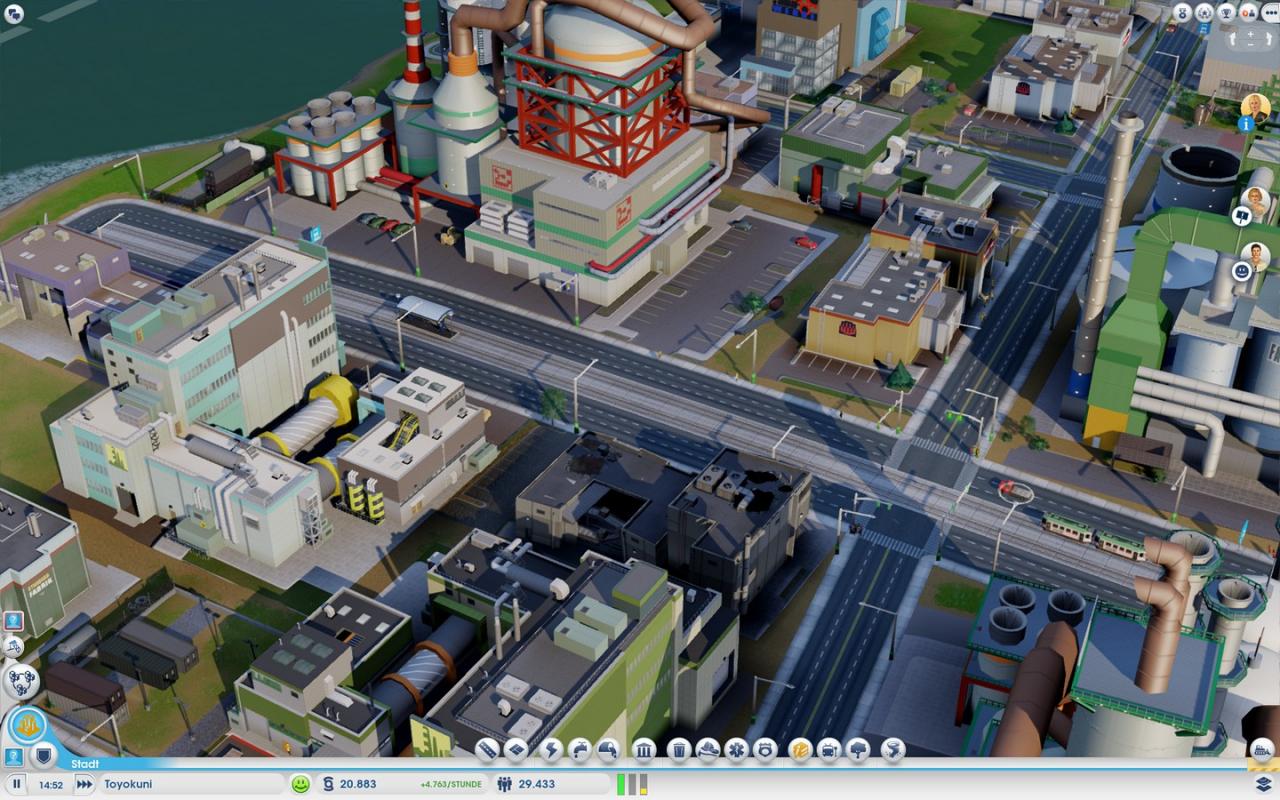The width and height of the screenshot is (1280, 800).
Task: Open the friends list icon
Action: pos(1250,13)
